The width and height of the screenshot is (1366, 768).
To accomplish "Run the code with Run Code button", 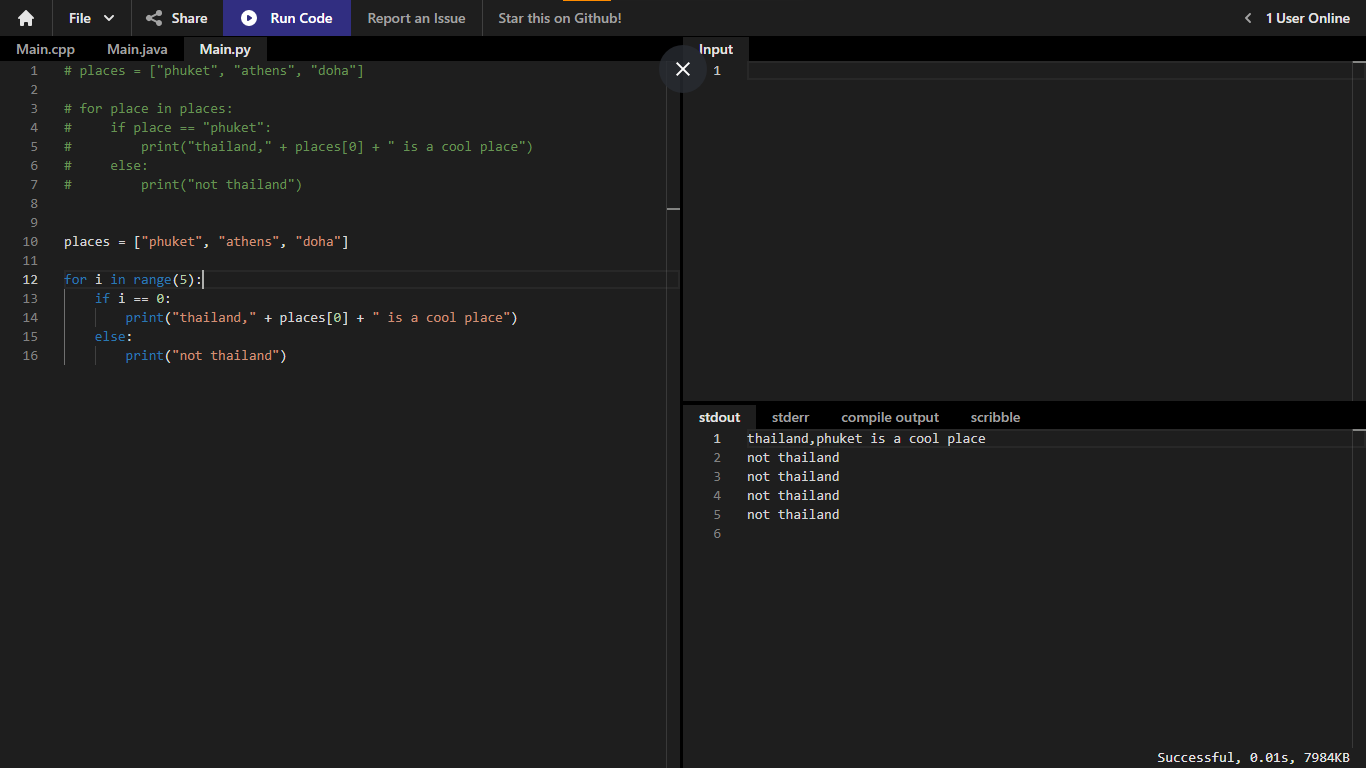I will pos(287,18).
